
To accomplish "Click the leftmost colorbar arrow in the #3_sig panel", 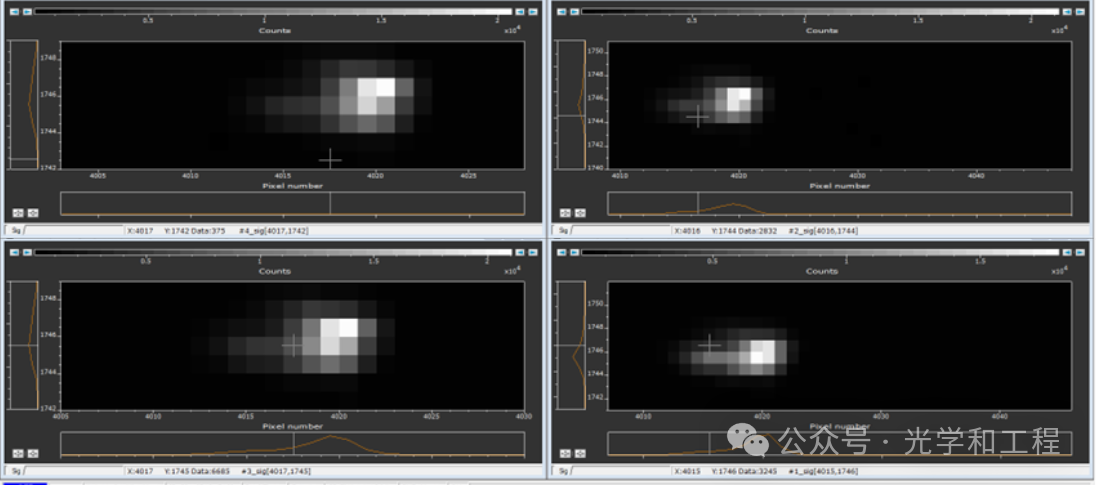I will click(x=13, y=252).
